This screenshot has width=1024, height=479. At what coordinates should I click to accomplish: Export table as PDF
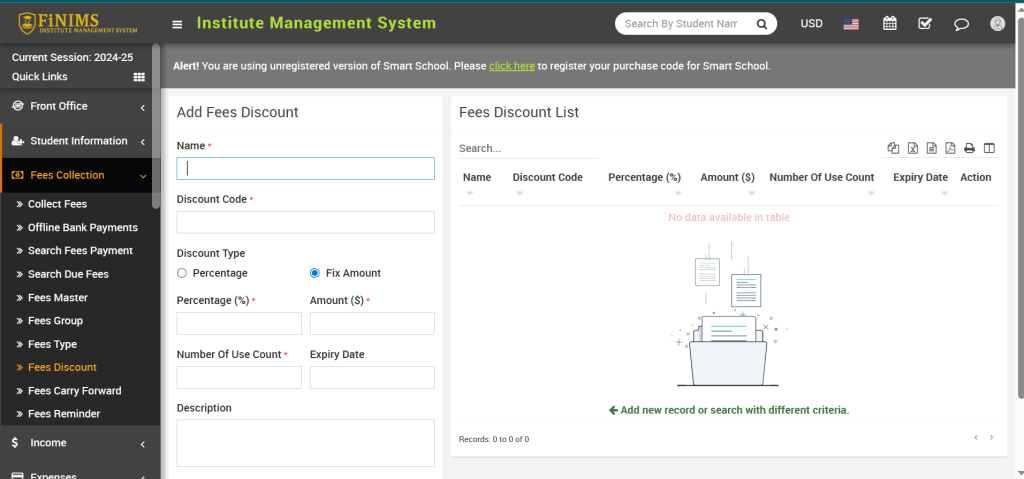click(x=950, y=148)
